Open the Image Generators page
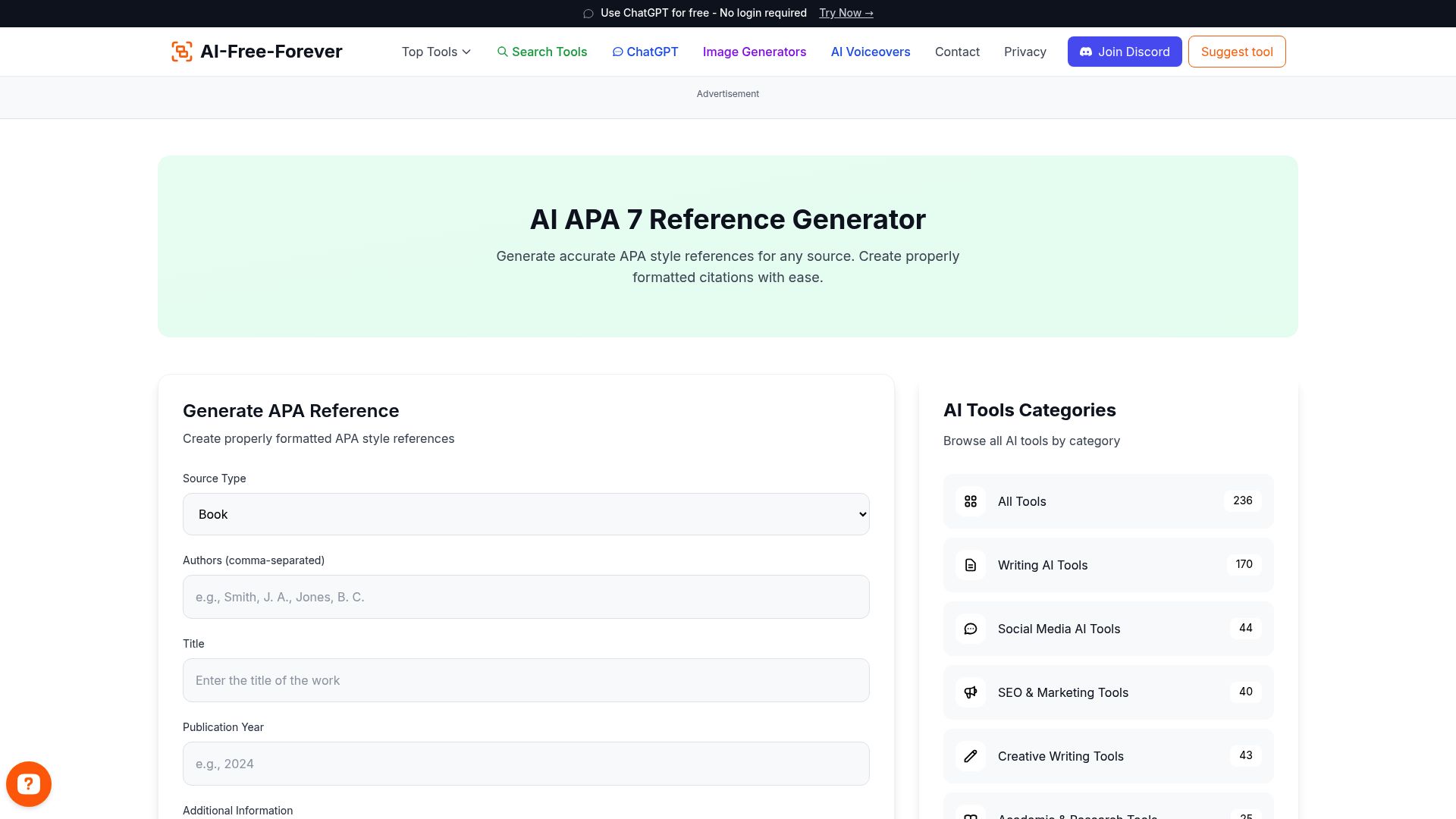 [755, 52]
